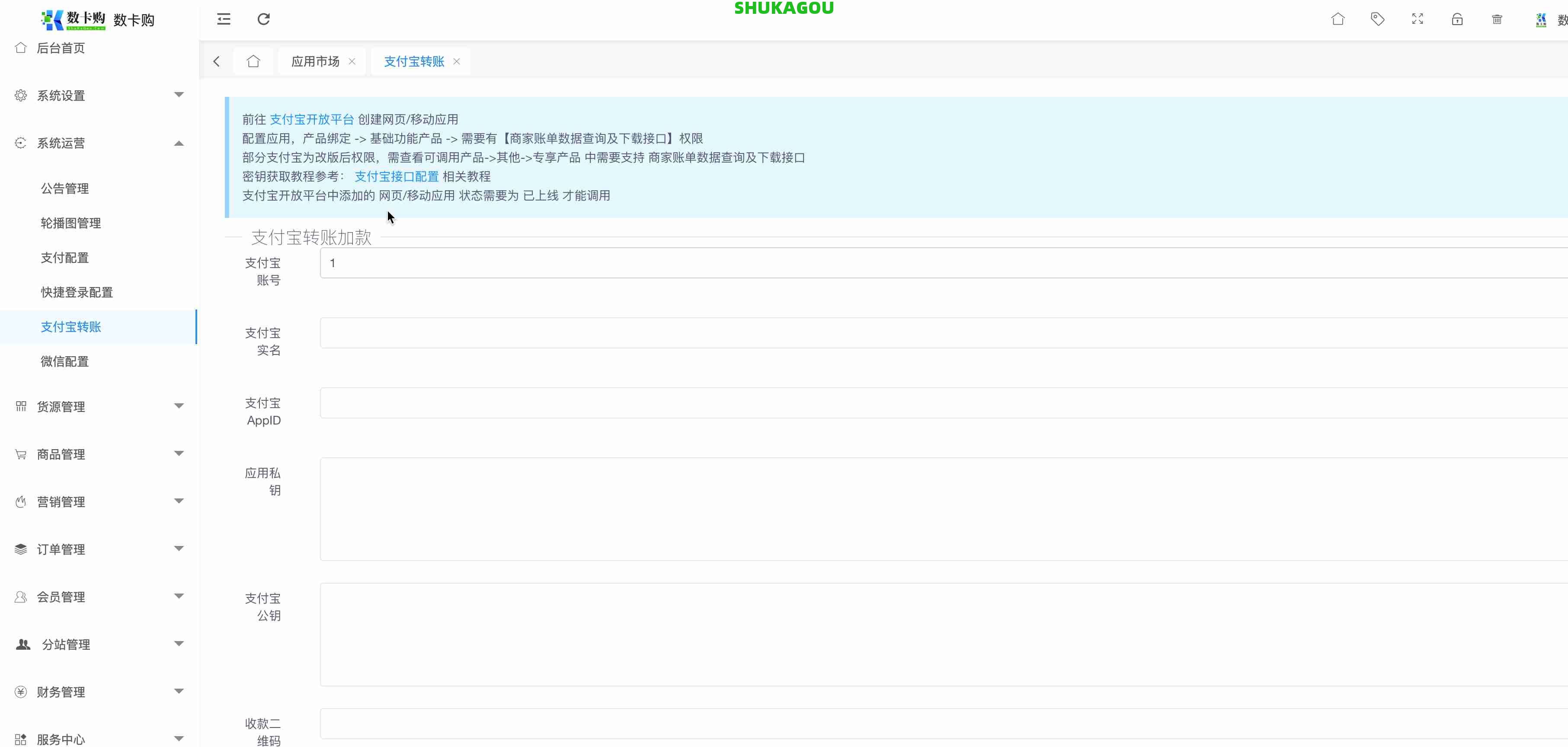Viewport: 1568px width, 747px height.
Task: Close the 应用市场 tab
Action: (x=352, y=61)
